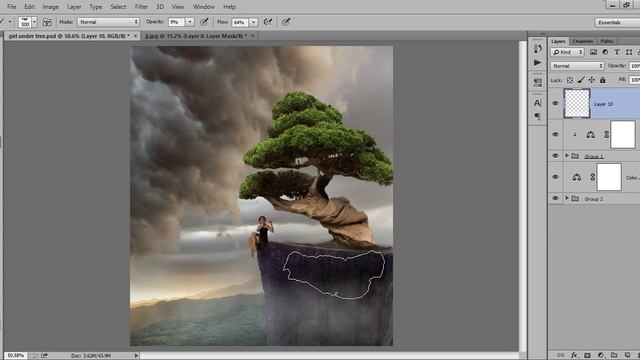Select white mask thumbnail of Color... layer
This screenshot has height=360, width=640.
click(609, 177)
